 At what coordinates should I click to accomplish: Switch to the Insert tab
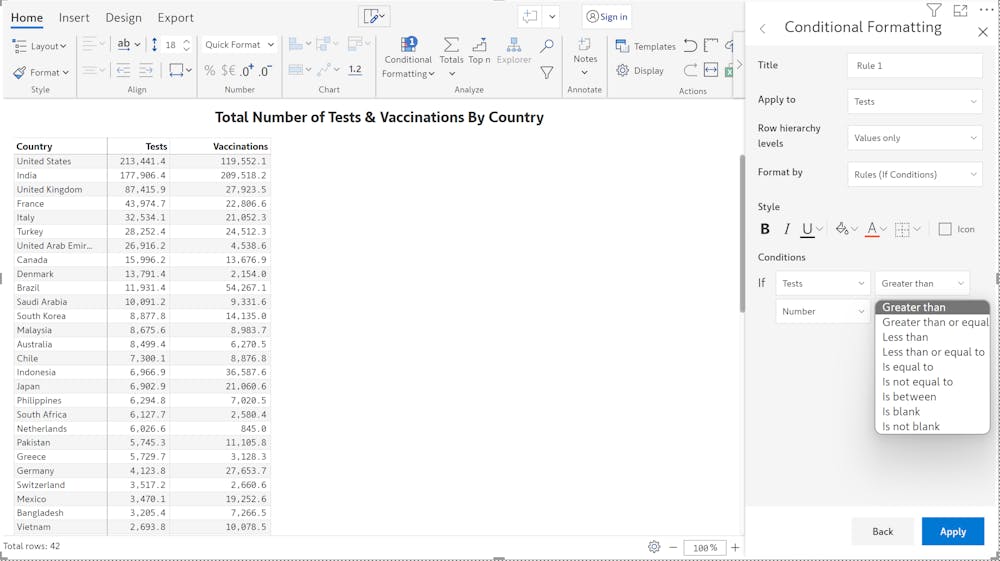(x=74, y=18)
